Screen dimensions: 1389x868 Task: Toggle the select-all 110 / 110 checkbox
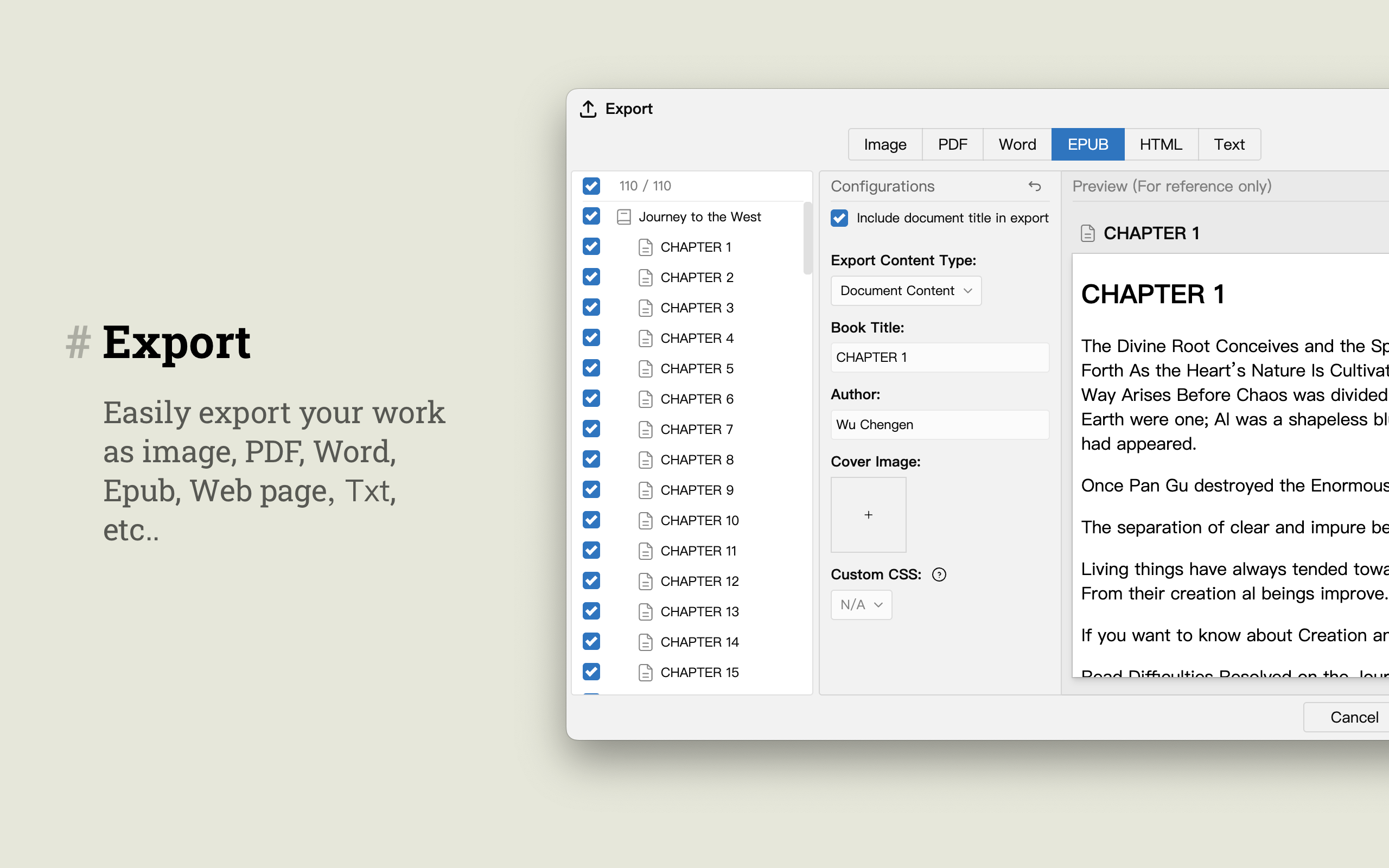pos(591,186)
